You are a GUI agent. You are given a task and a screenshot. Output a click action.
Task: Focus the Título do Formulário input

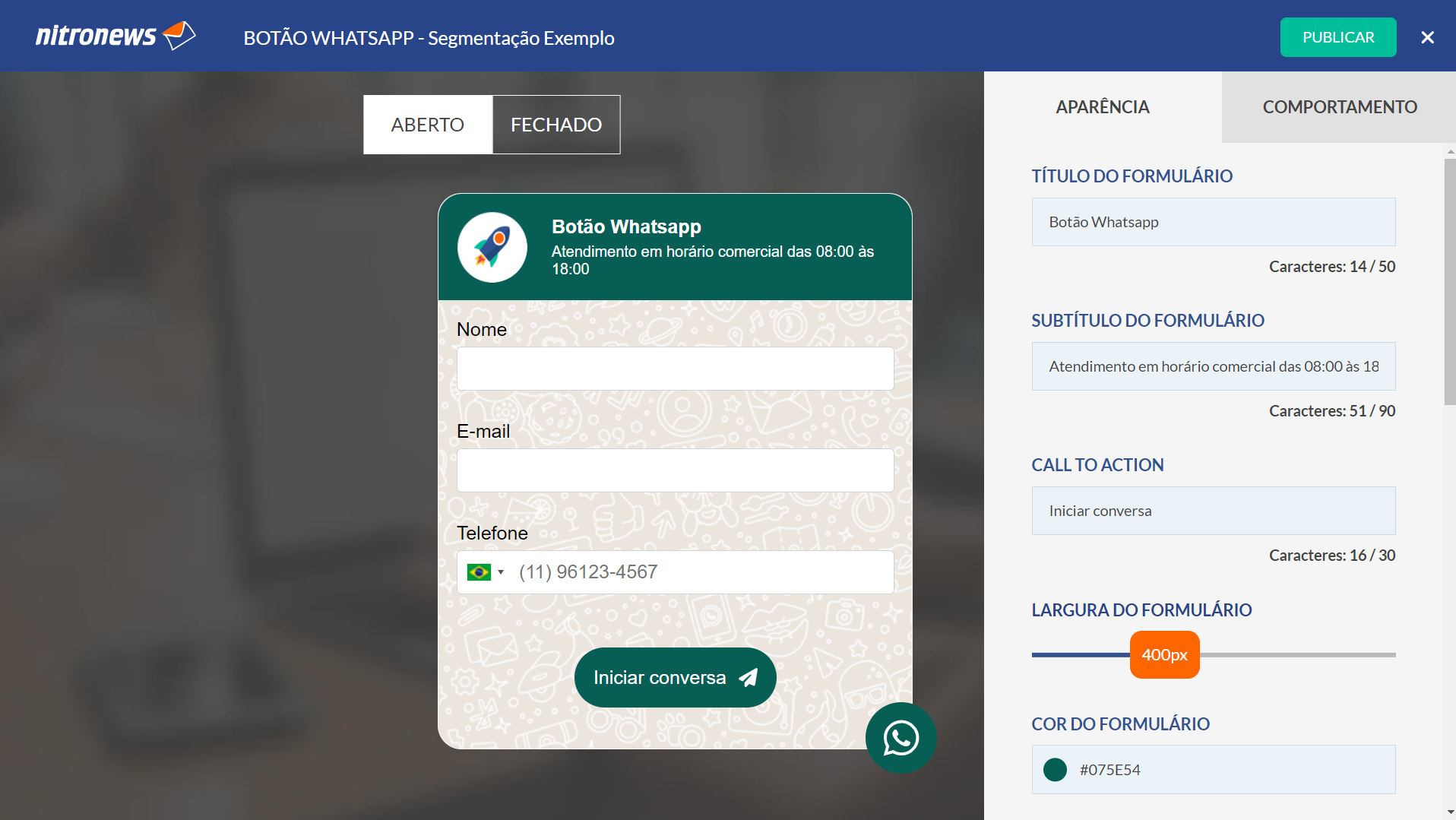click(x=1214, y=222)
